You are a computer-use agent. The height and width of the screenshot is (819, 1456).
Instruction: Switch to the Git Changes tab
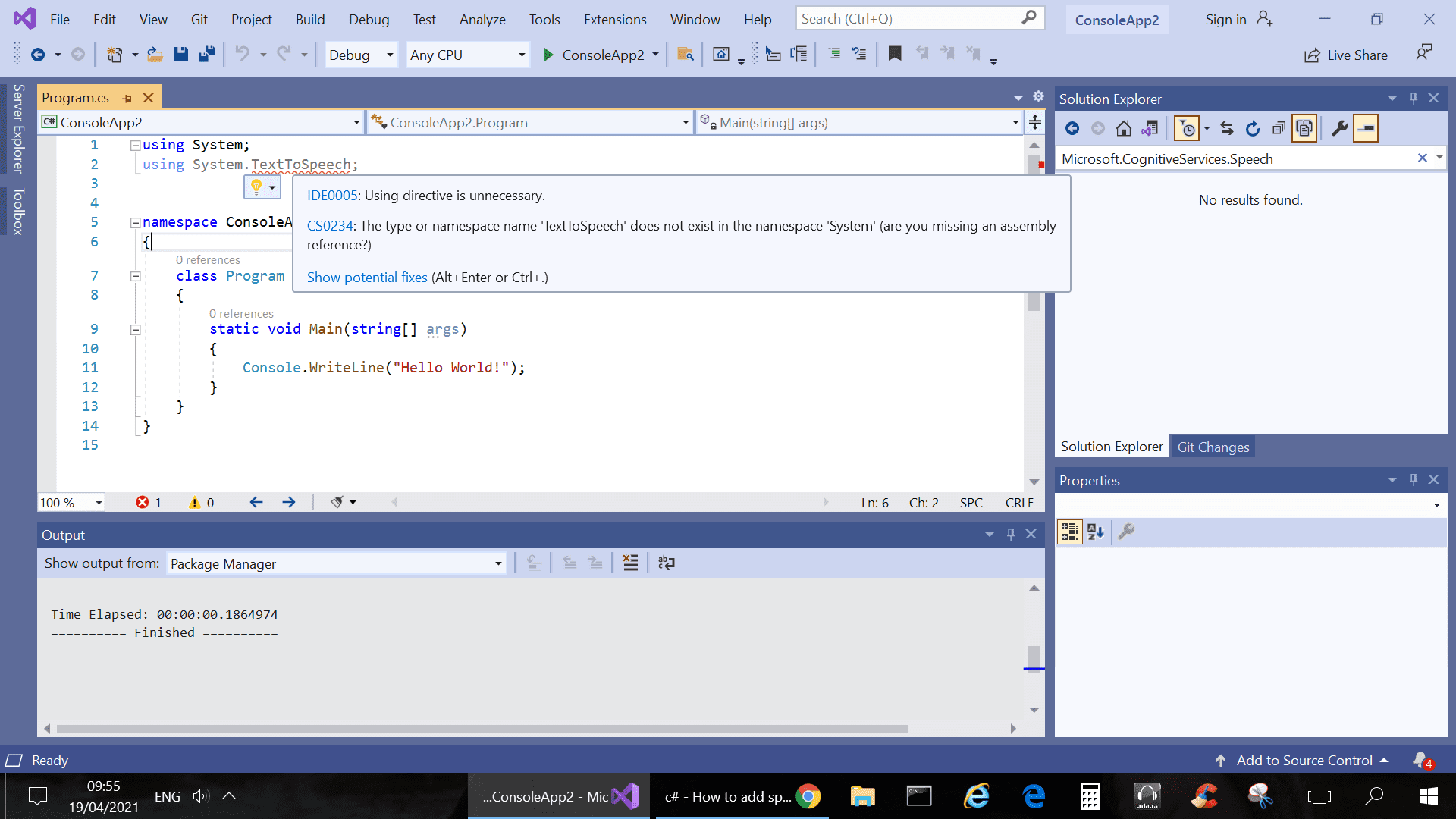click(x=1213, y=447)
